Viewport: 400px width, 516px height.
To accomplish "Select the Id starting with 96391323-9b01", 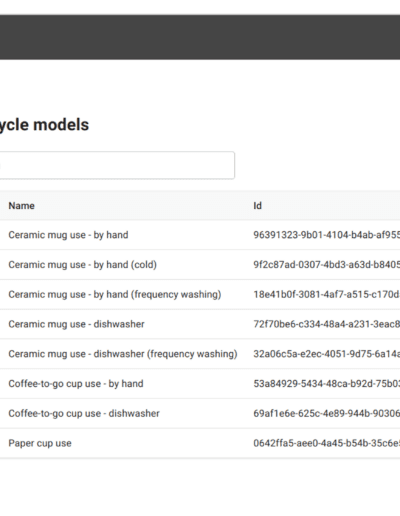I will tap(327, 235).
